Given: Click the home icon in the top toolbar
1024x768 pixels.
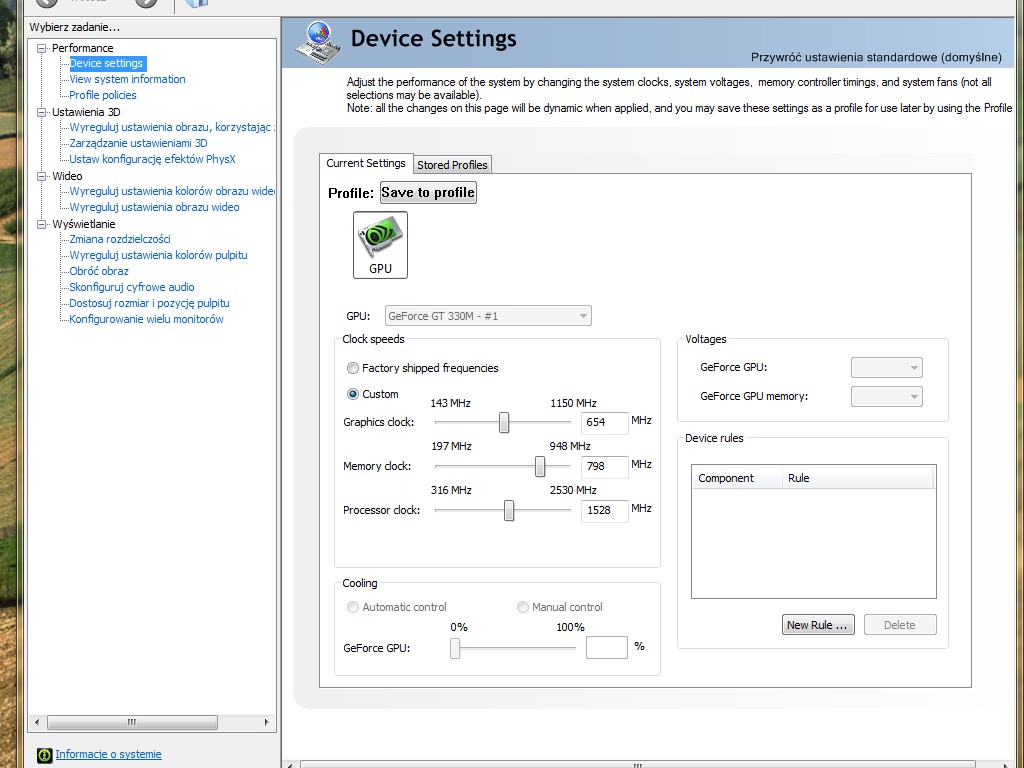Looking at the screenshot, I should [x=197, y=3].
